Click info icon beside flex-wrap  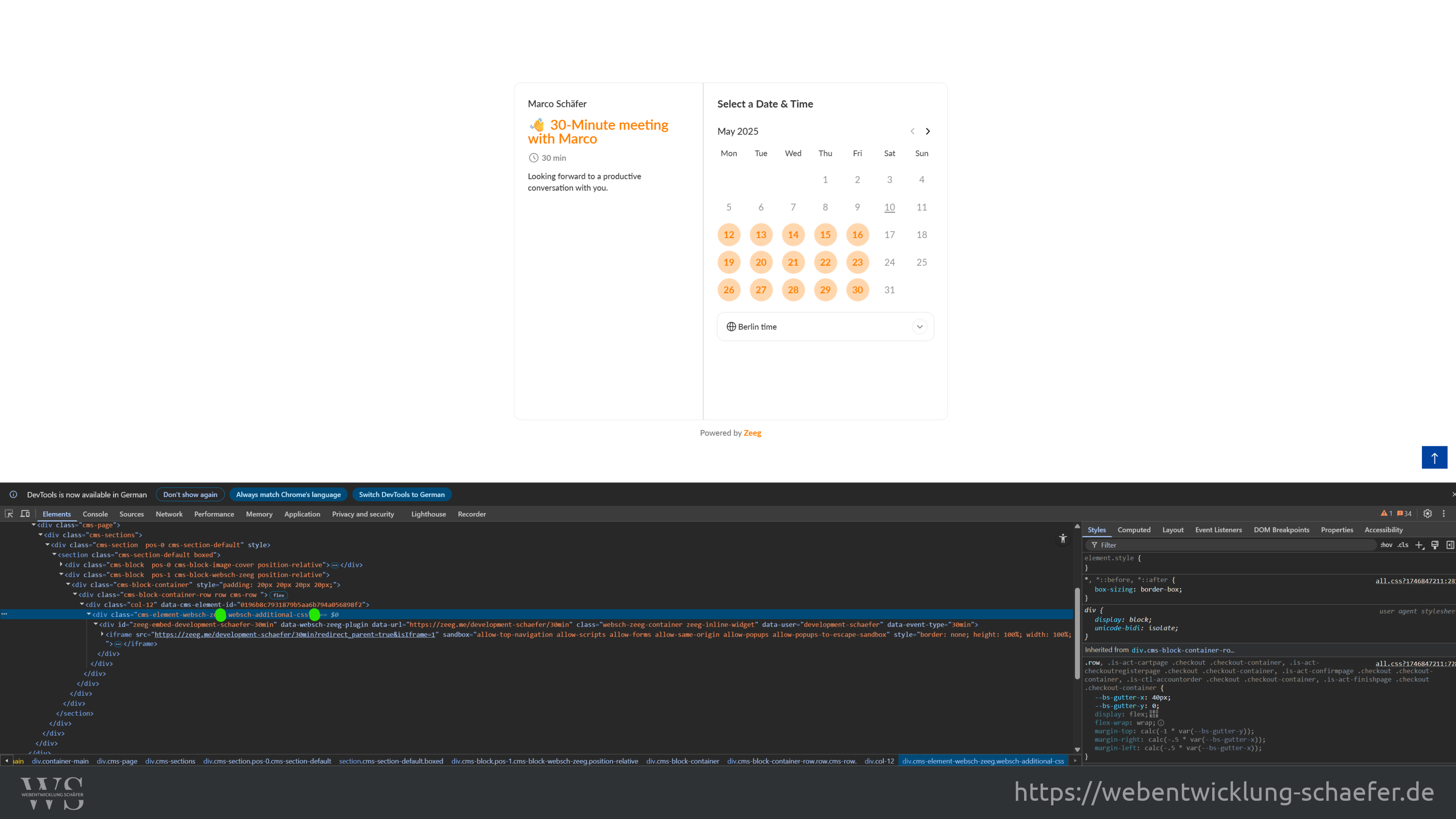pos(1160,722)
